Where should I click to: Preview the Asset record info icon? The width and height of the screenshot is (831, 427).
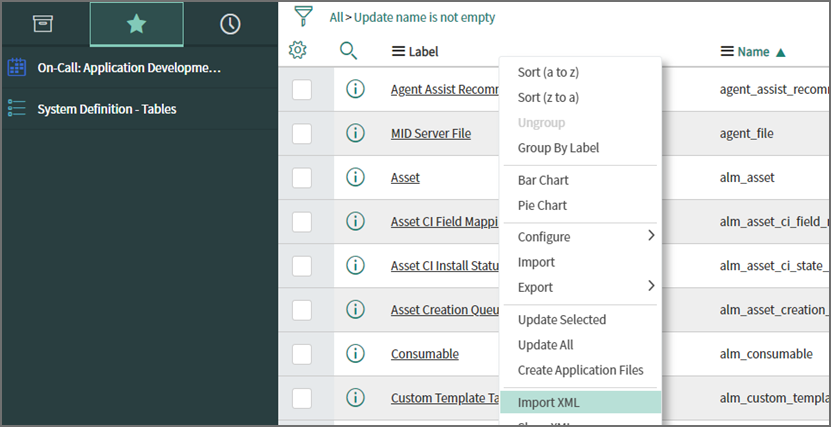[x=354, y=177]
